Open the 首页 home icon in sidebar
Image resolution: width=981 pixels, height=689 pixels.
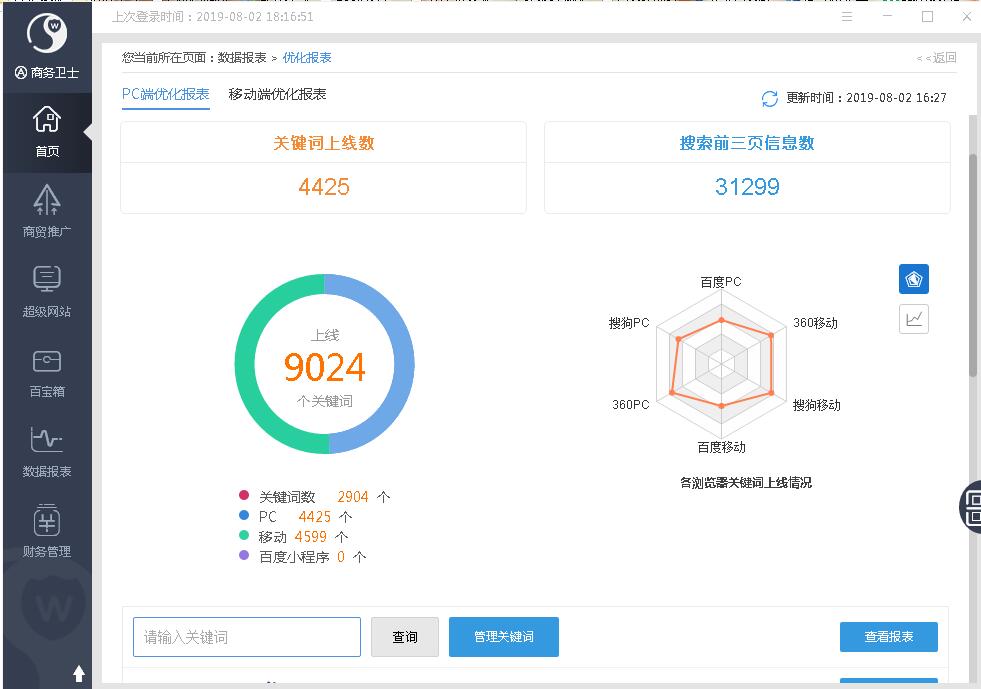pyautogui.click(x=46, y=131)
